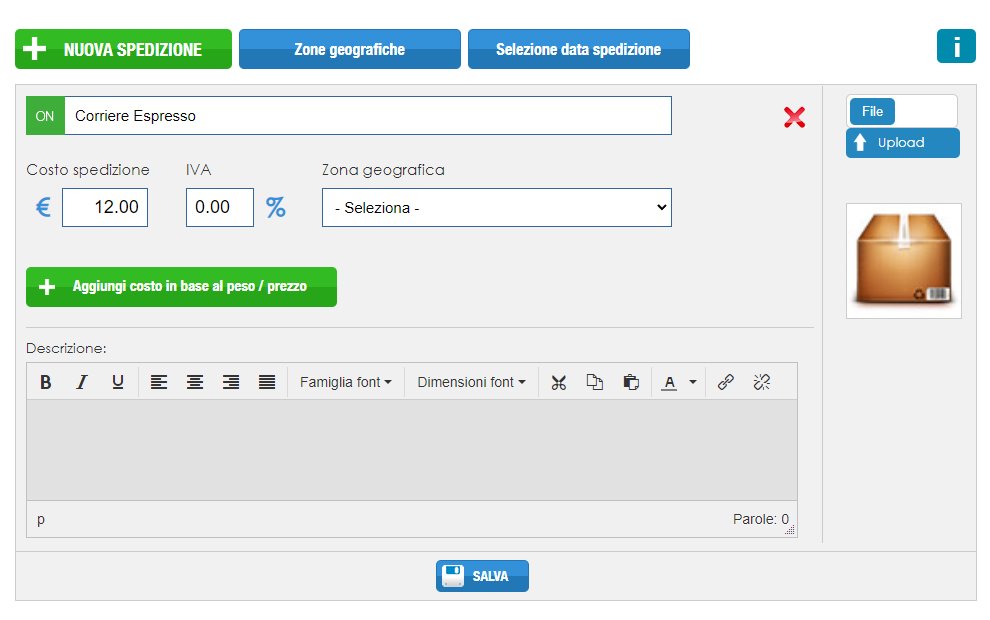Remove link using the unlink icon
990x620 pixels.
[x=761, y=382]
